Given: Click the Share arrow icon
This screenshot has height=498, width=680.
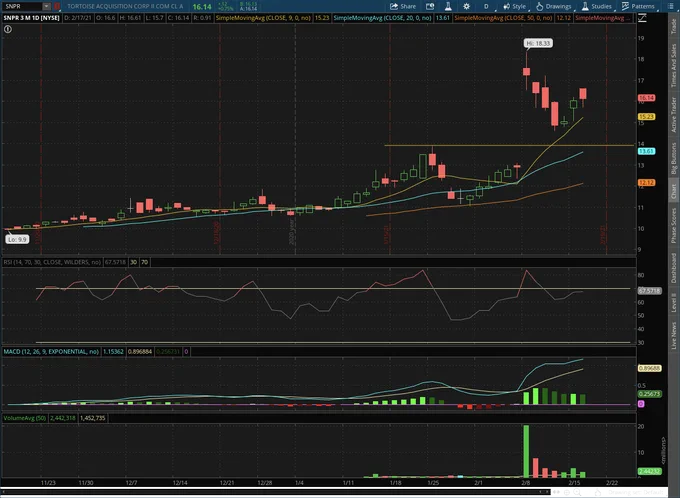Looking at the screenshot, I should pyautogui.click(x=394, y=7).
